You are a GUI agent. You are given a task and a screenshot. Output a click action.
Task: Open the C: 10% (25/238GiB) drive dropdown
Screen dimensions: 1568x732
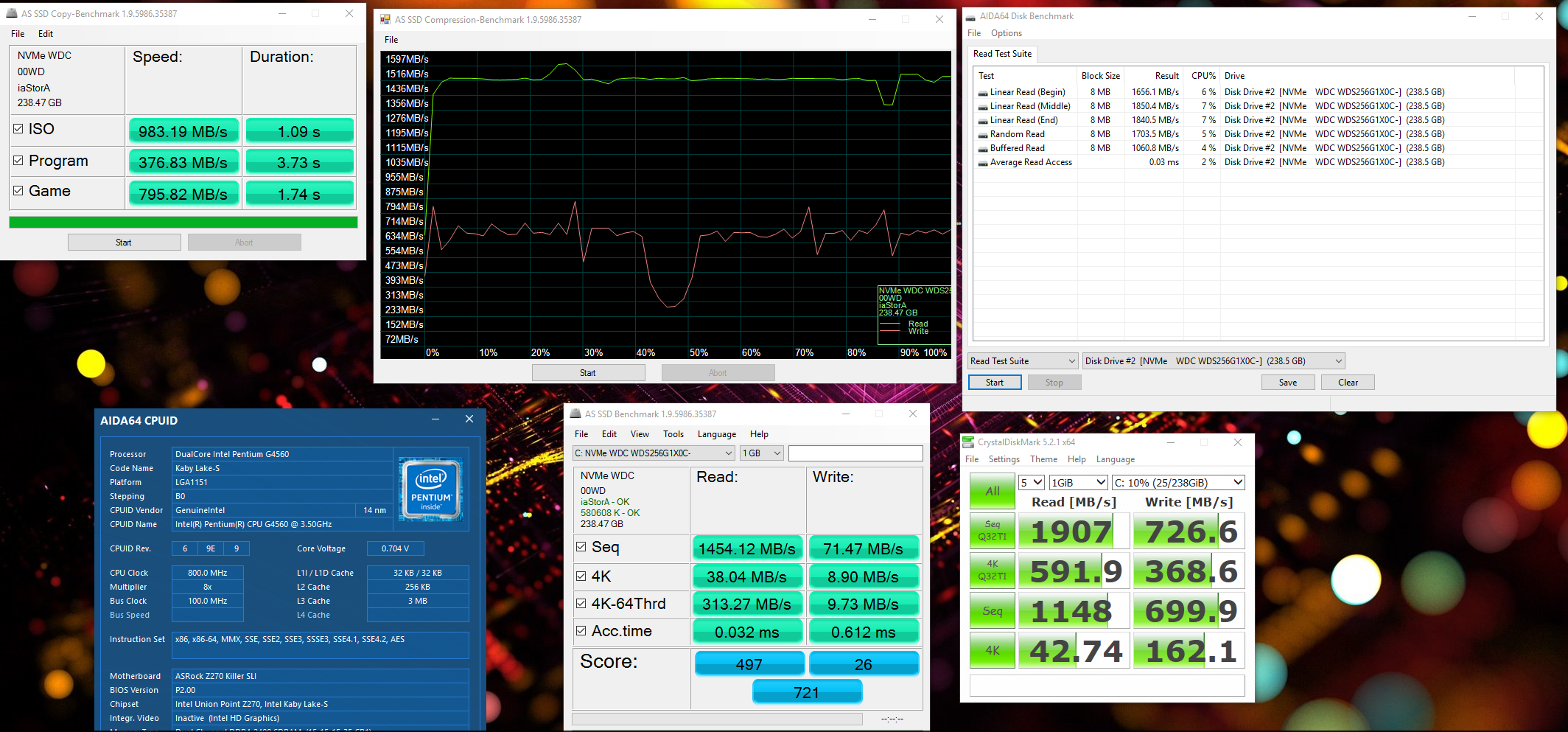click(x=1179, y=483)
